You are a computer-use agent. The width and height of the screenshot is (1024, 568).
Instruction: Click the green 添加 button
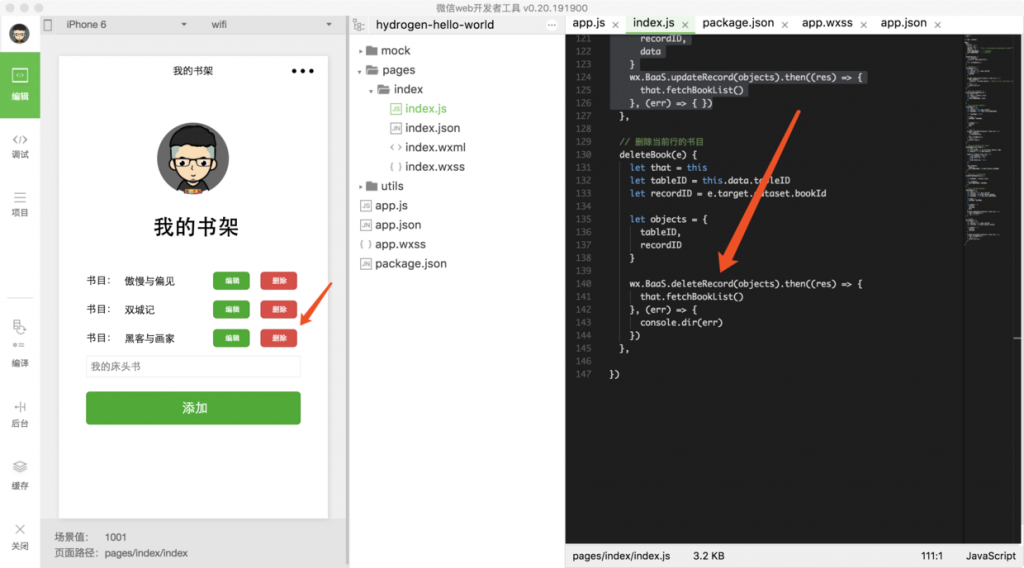click(x=193, y=408)
